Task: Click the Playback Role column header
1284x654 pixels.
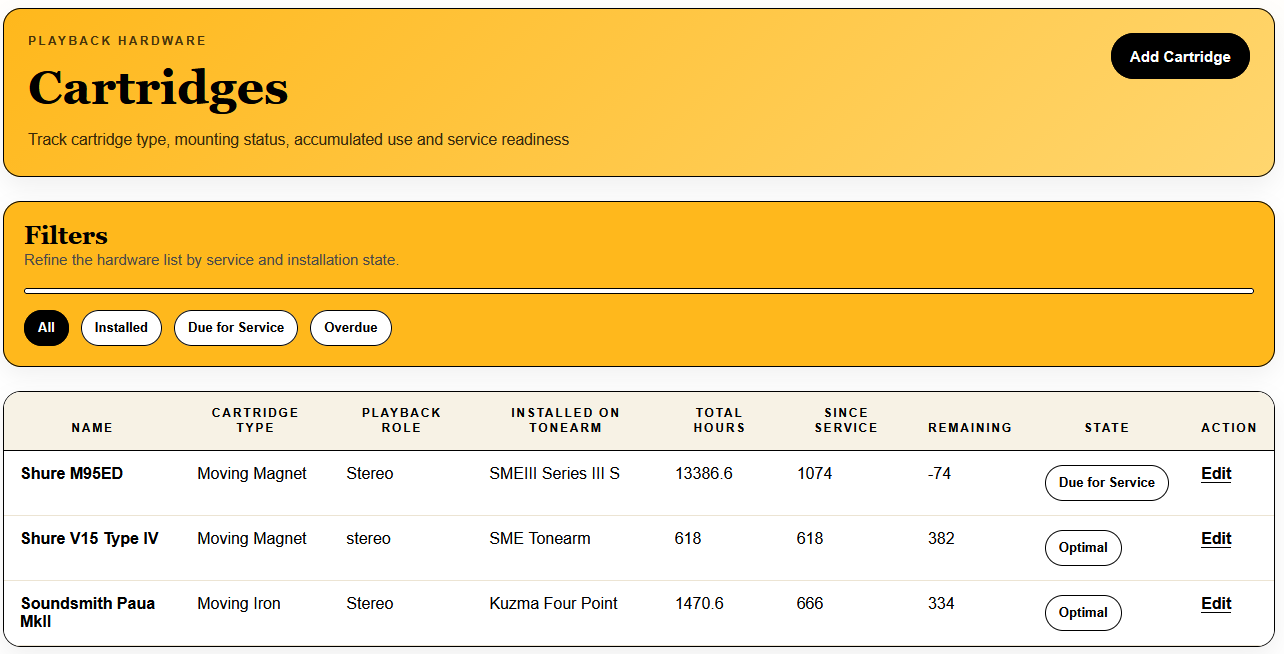Action: (x=401, y=420)
